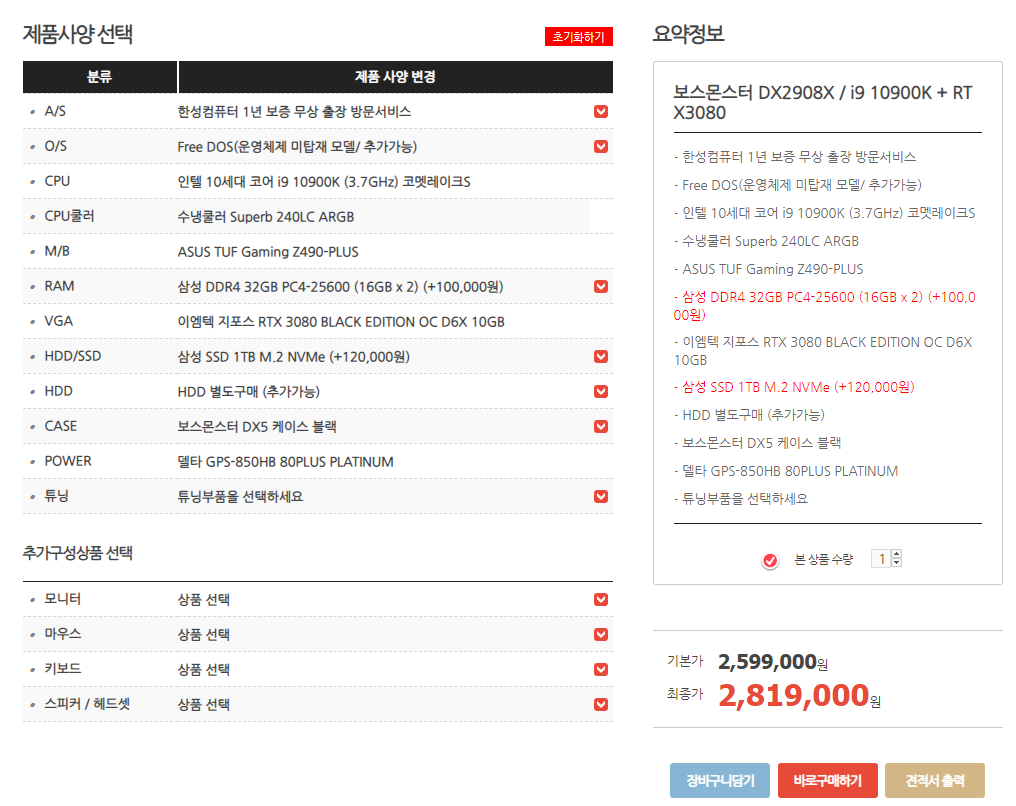Click the VGA category label
Screen dimensions: 1016x806
pos(58,321)
